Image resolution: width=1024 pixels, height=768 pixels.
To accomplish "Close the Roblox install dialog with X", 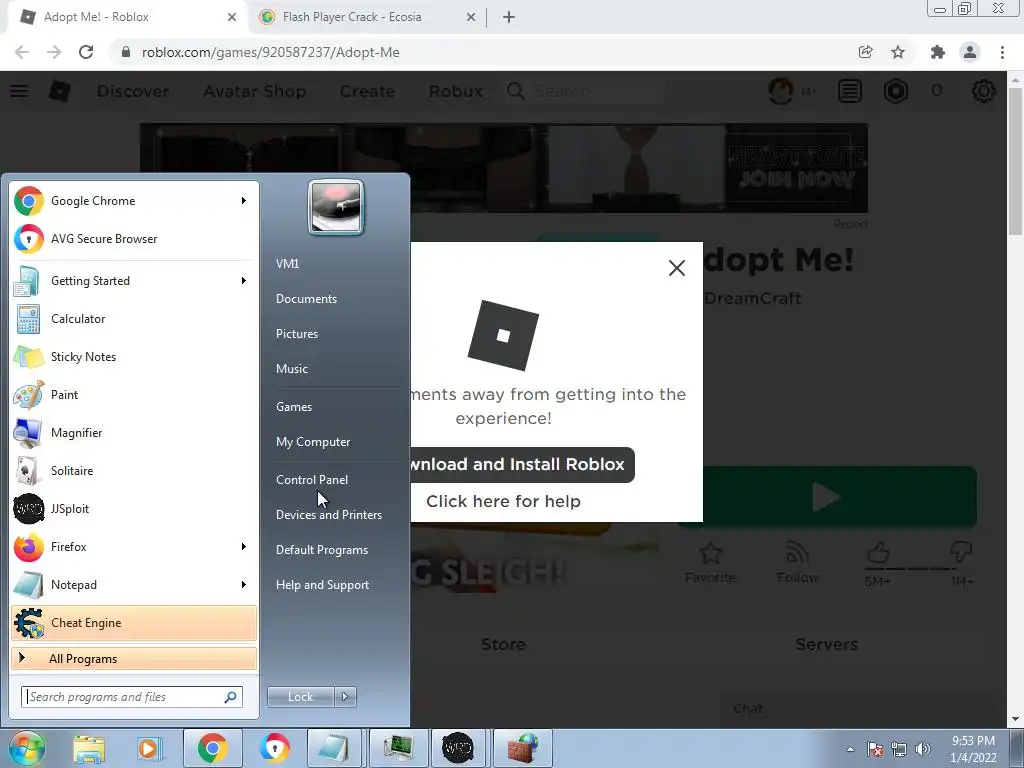I will click(677, 268).
